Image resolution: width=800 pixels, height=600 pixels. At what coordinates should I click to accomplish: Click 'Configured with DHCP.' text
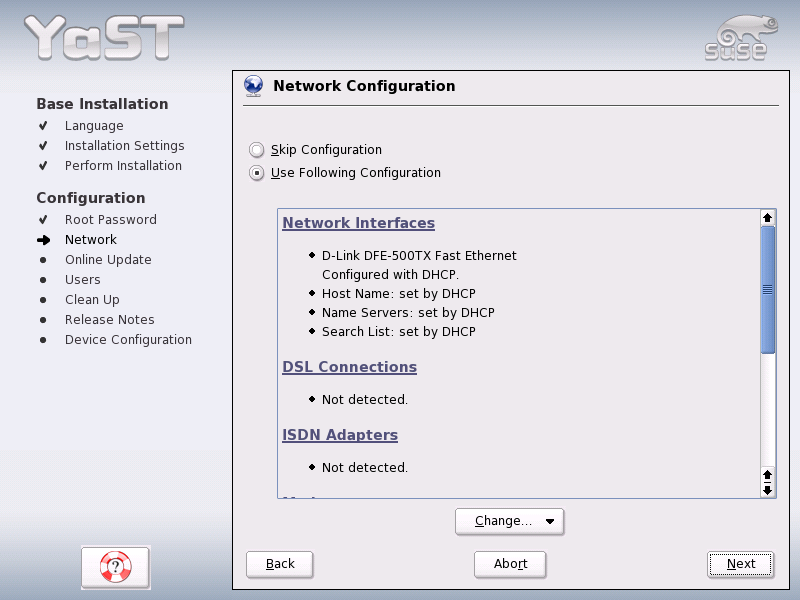coord(390,274)
